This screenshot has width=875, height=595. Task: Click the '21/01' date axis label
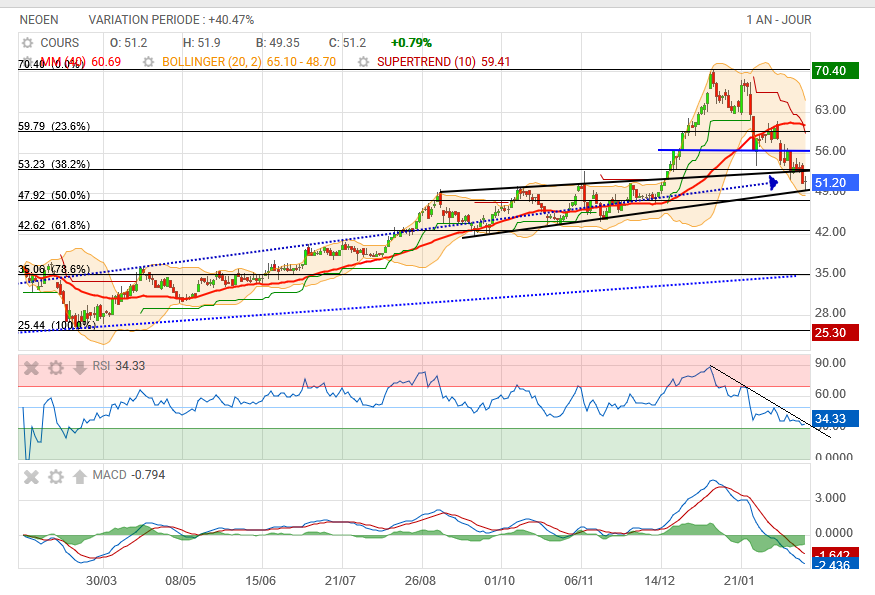[739, 580]
